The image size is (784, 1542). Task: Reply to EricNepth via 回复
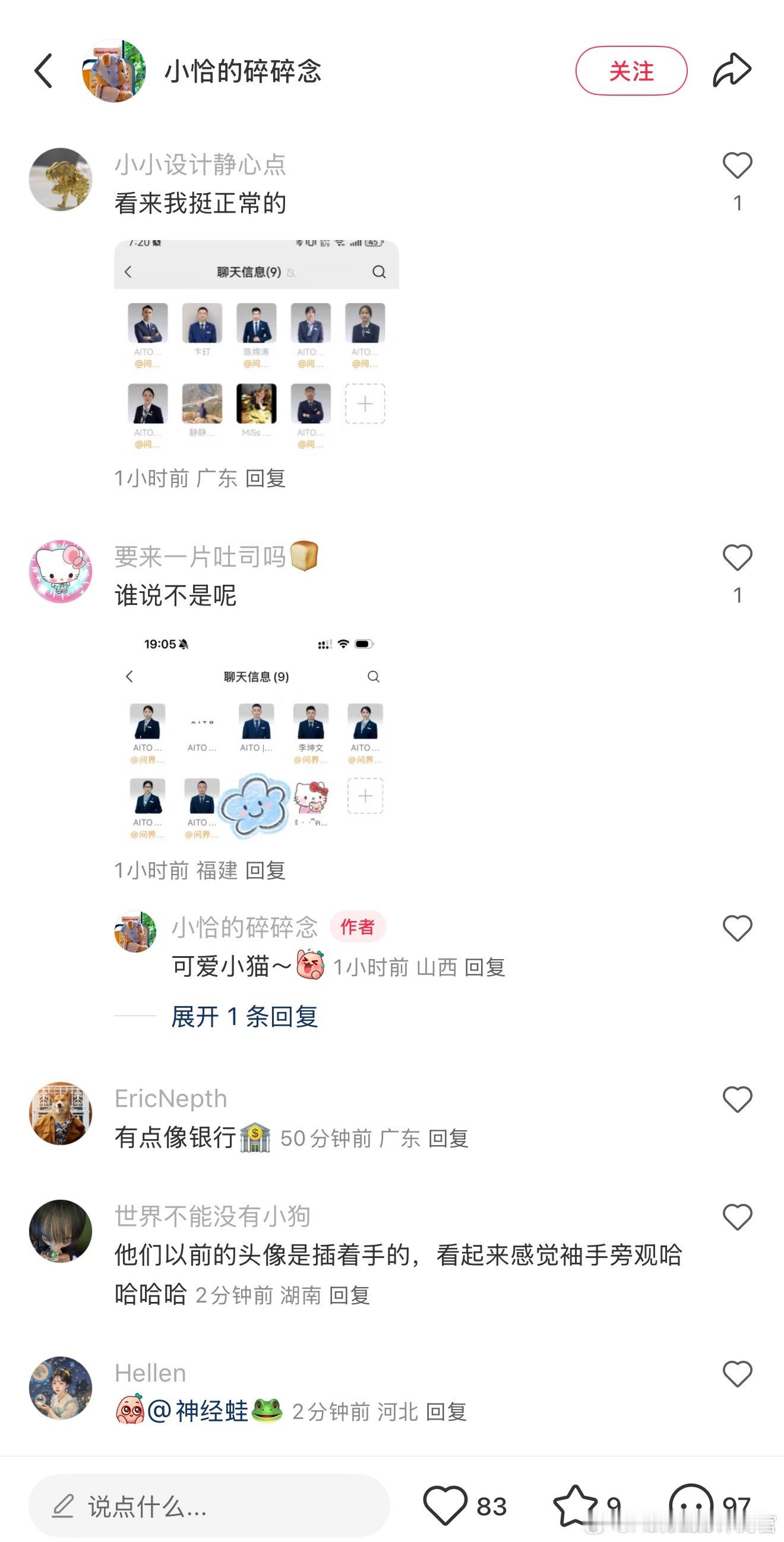(448, 1139)
